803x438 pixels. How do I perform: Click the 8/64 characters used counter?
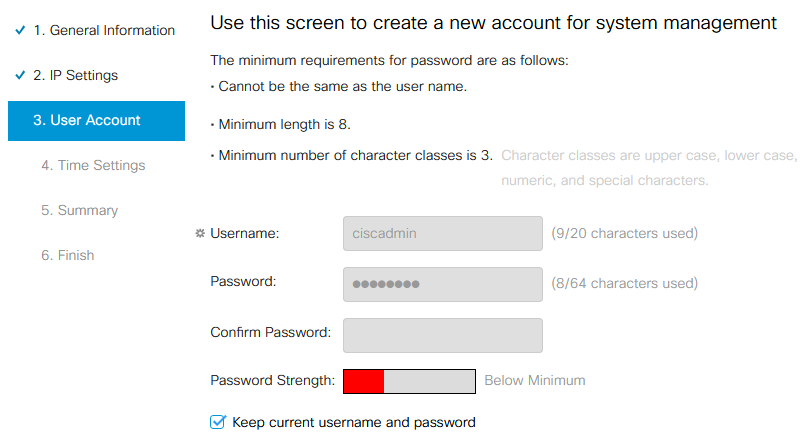[624, 283]
